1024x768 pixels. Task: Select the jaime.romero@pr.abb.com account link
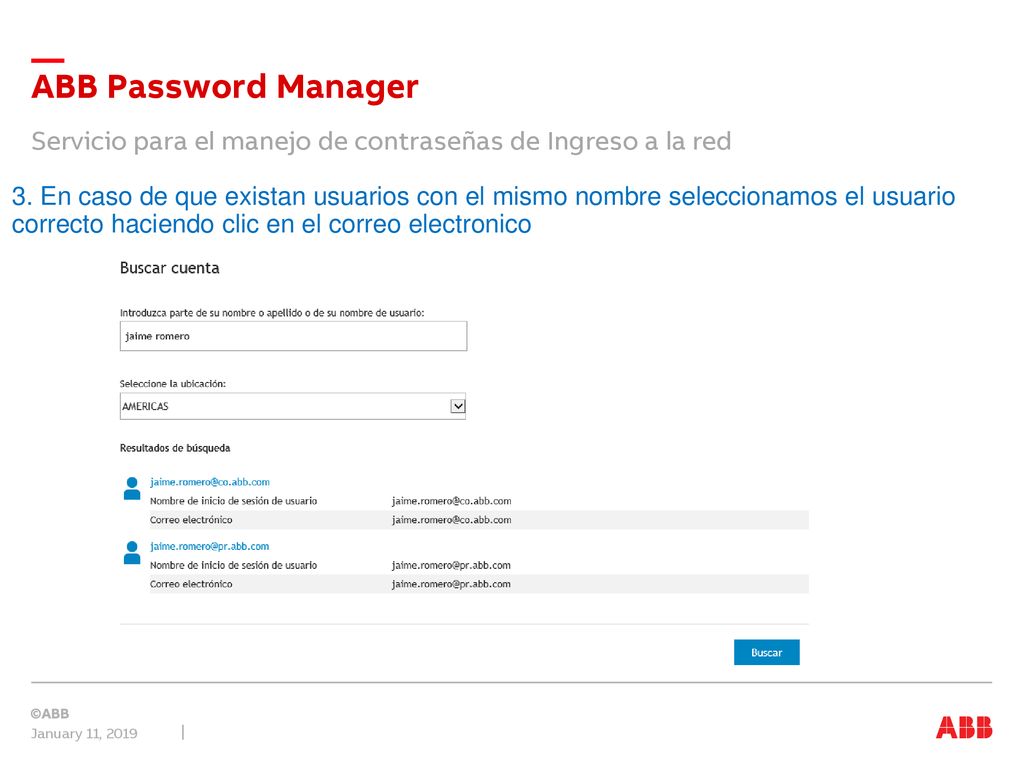click(x=210, y=546)
